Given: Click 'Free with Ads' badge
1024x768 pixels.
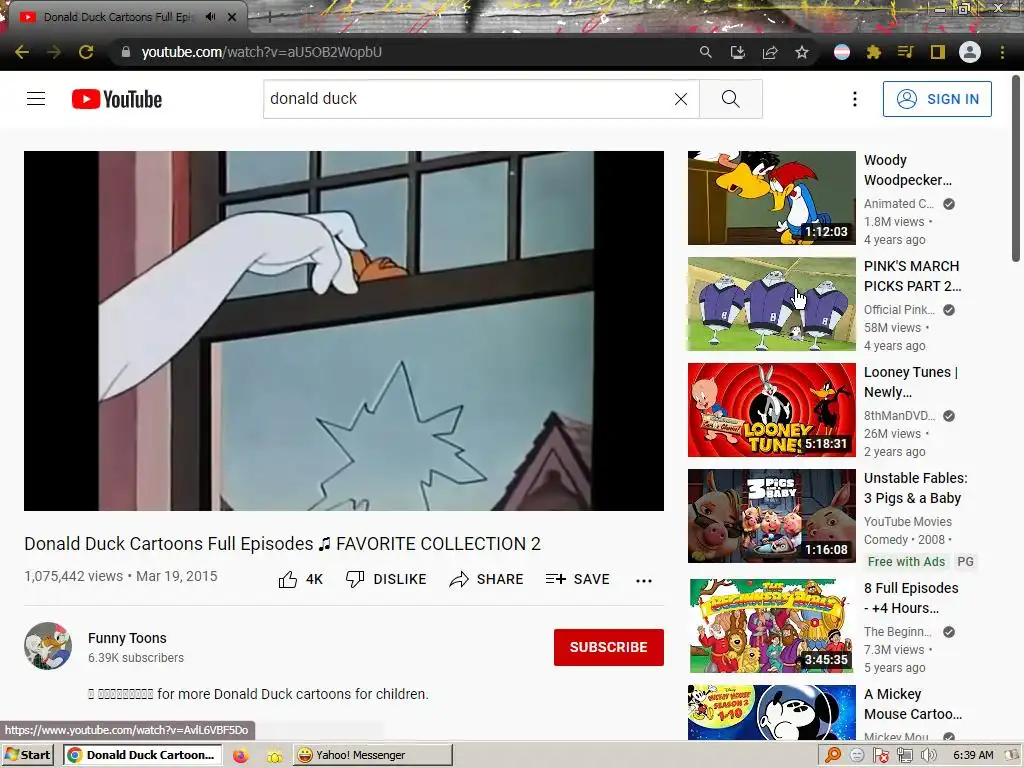Looking at the screenshot, I should 906,562.
